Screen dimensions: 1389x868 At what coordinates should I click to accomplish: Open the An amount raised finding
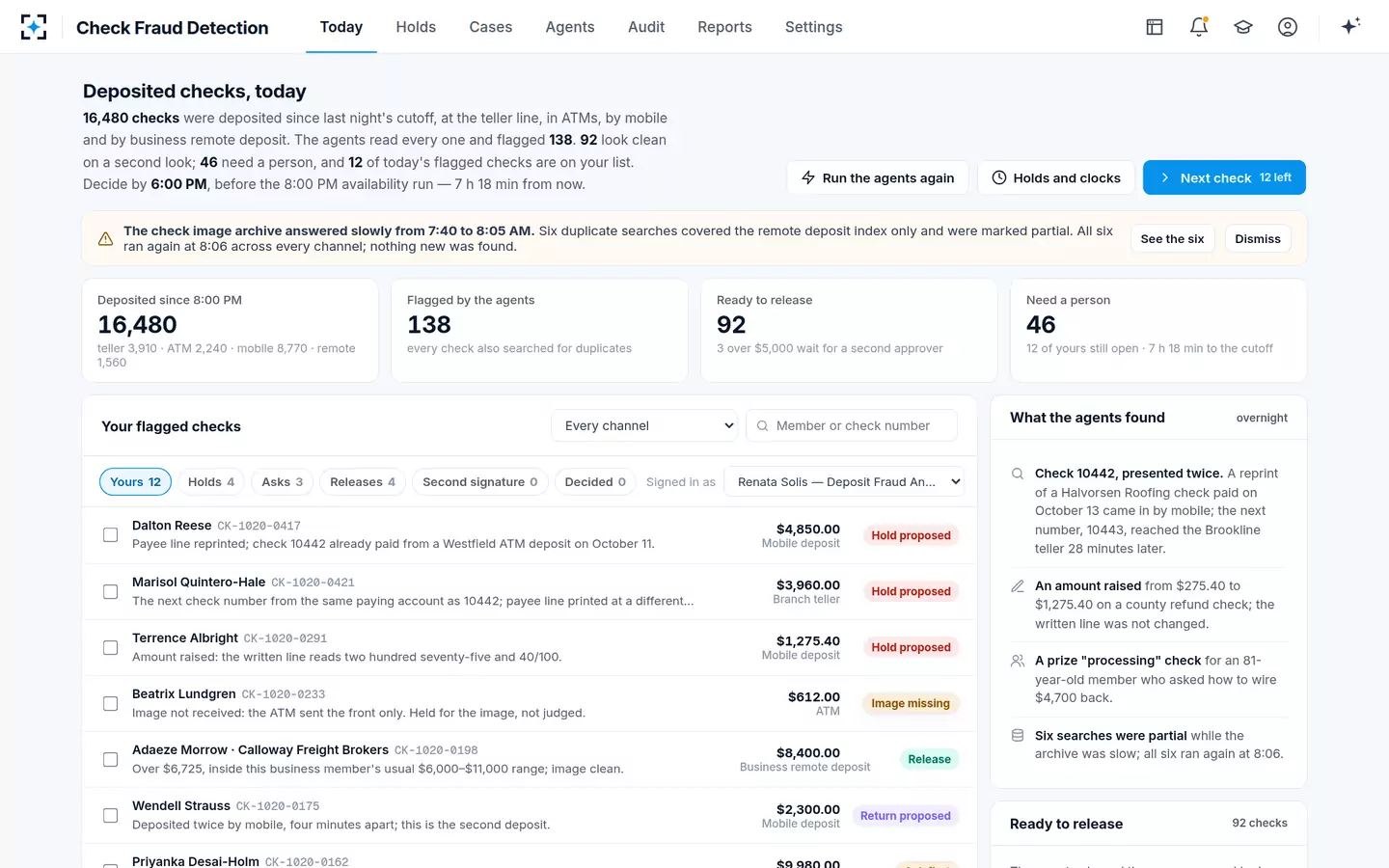tap(1149, 605)
